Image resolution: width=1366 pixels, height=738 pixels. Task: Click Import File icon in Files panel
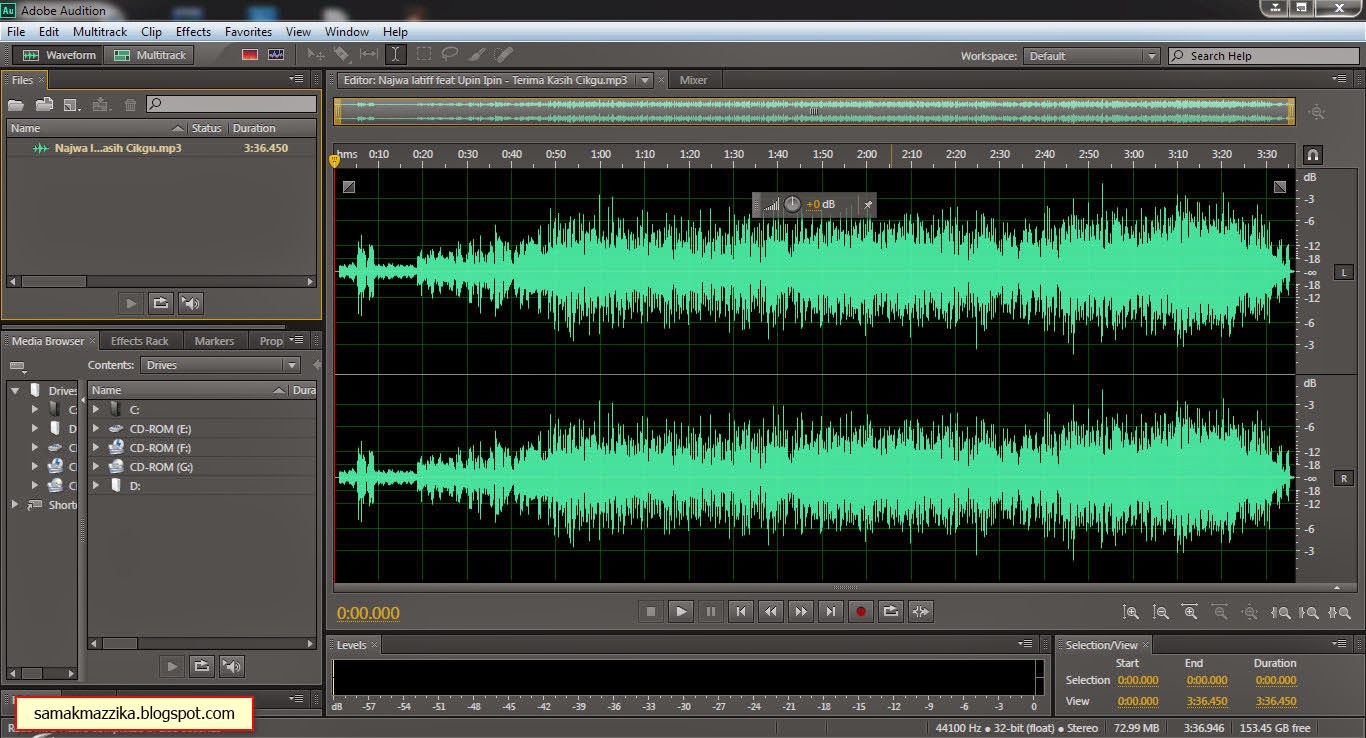pos(44,104)
